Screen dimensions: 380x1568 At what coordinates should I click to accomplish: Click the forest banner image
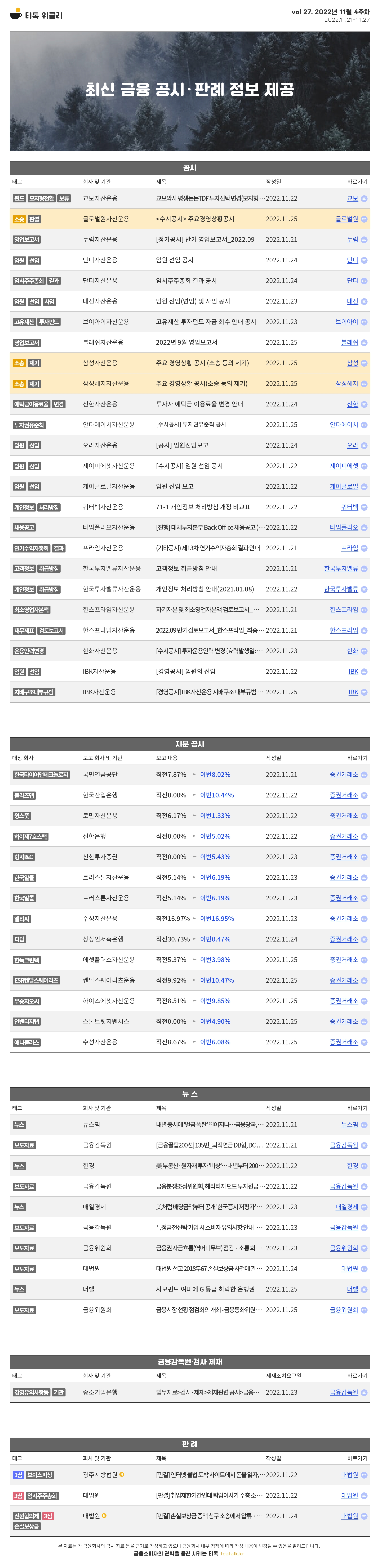coord(190,91)
